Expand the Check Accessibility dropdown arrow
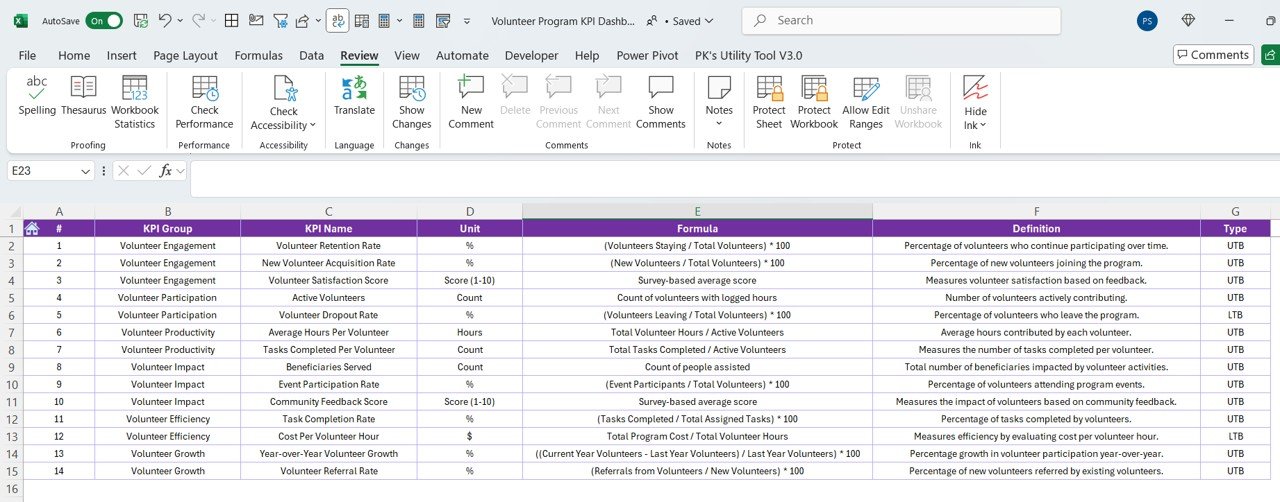The width and height of the screenshot is (1280, 502). [313, 126]
